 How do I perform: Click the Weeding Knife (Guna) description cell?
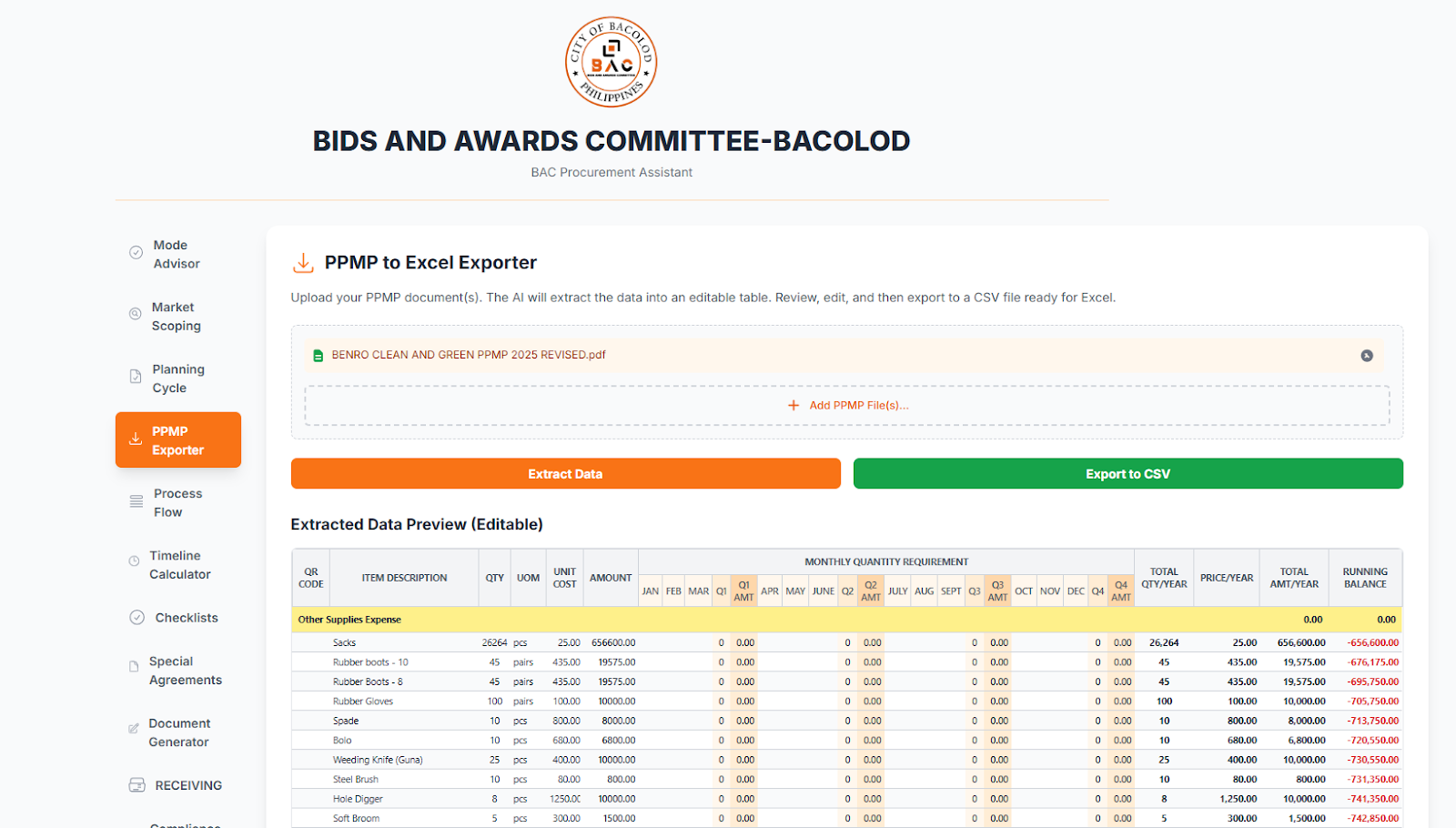404,760
